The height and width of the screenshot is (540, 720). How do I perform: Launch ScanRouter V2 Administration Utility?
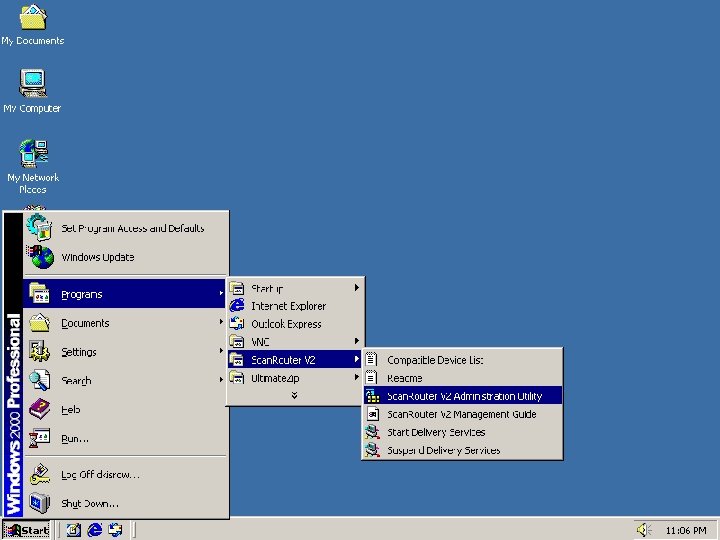(x=462, y=396)
